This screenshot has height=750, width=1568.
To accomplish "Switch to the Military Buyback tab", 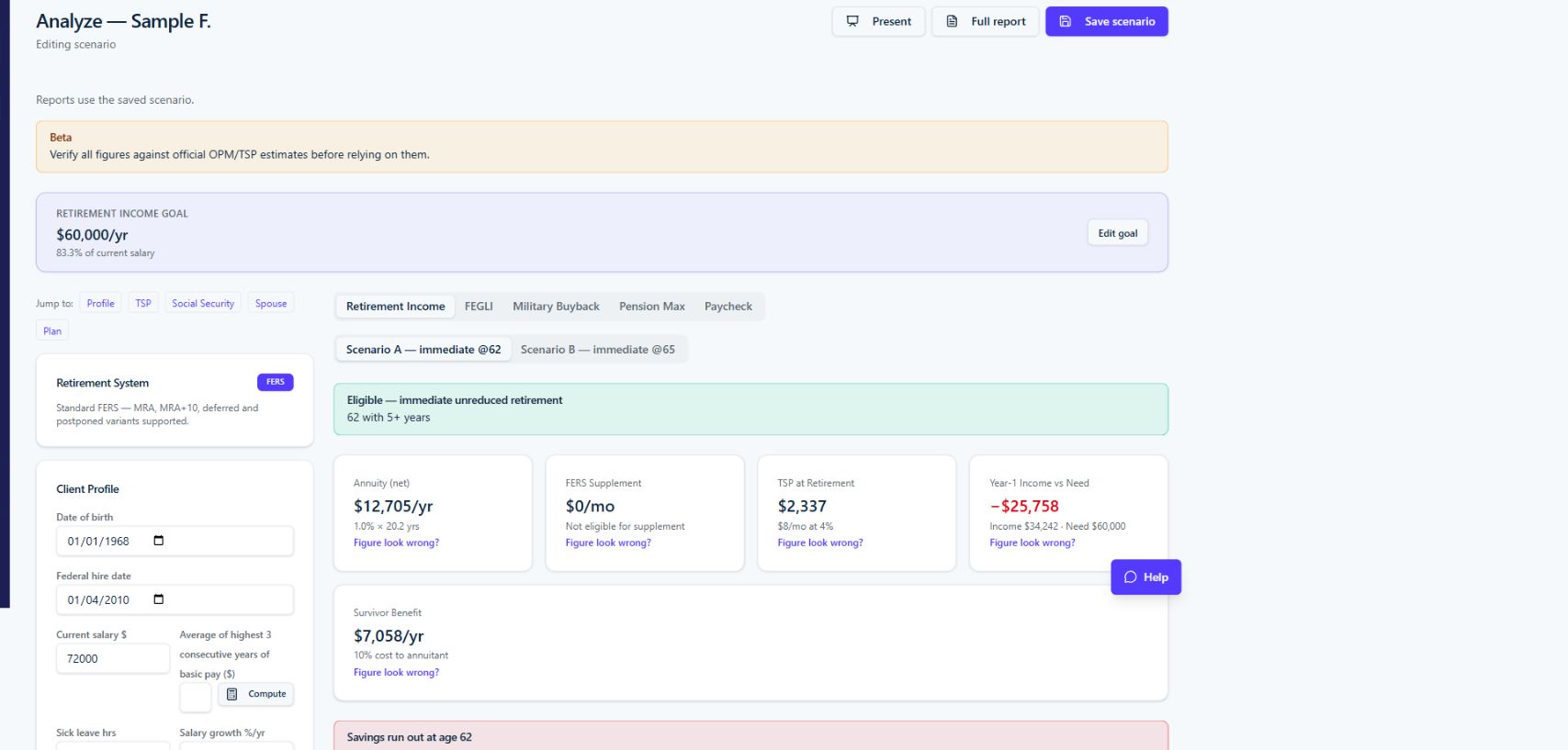I will point(556,307).
